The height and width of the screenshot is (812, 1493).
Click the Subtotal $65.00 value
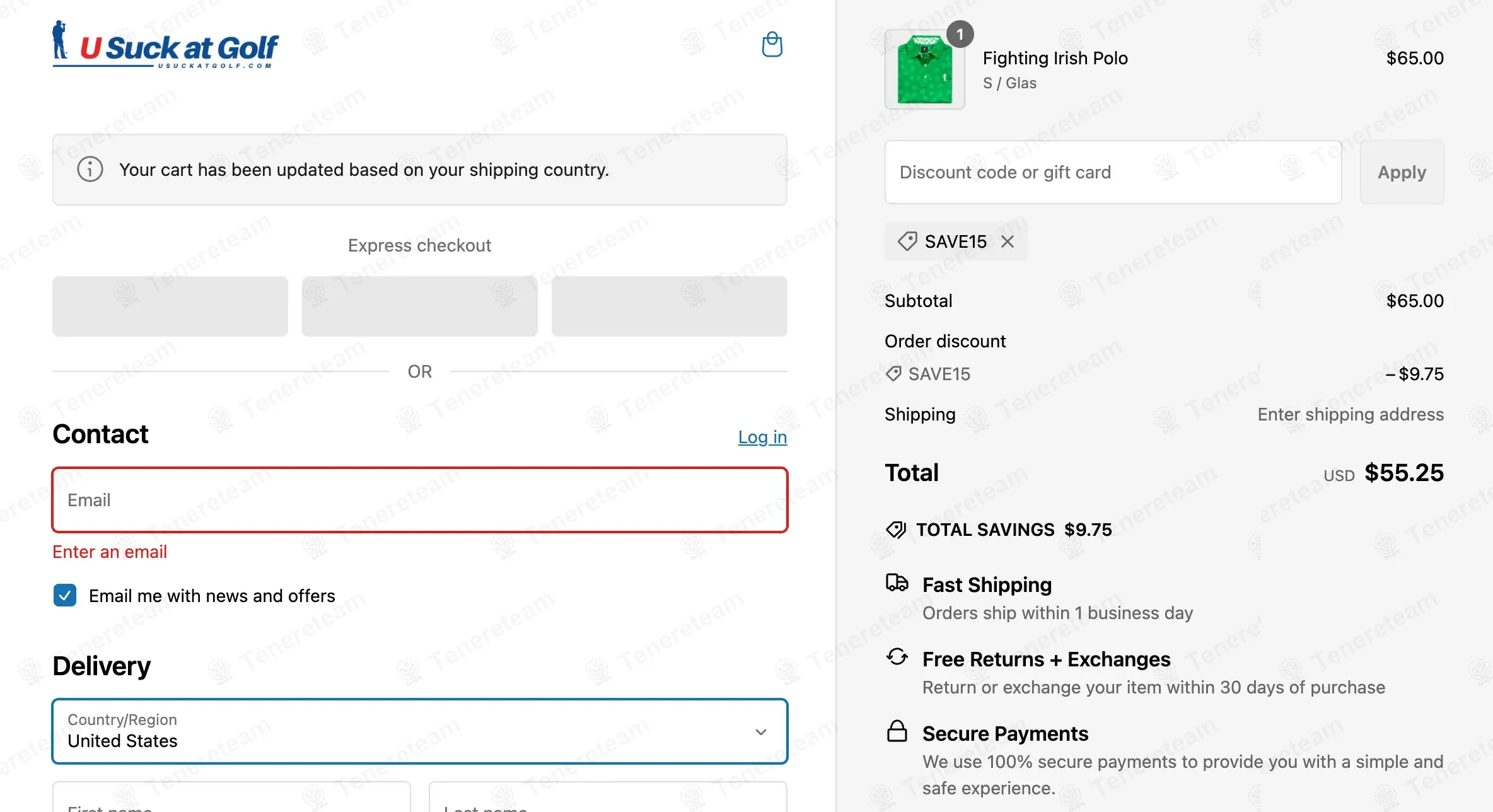pos(1415,301)
